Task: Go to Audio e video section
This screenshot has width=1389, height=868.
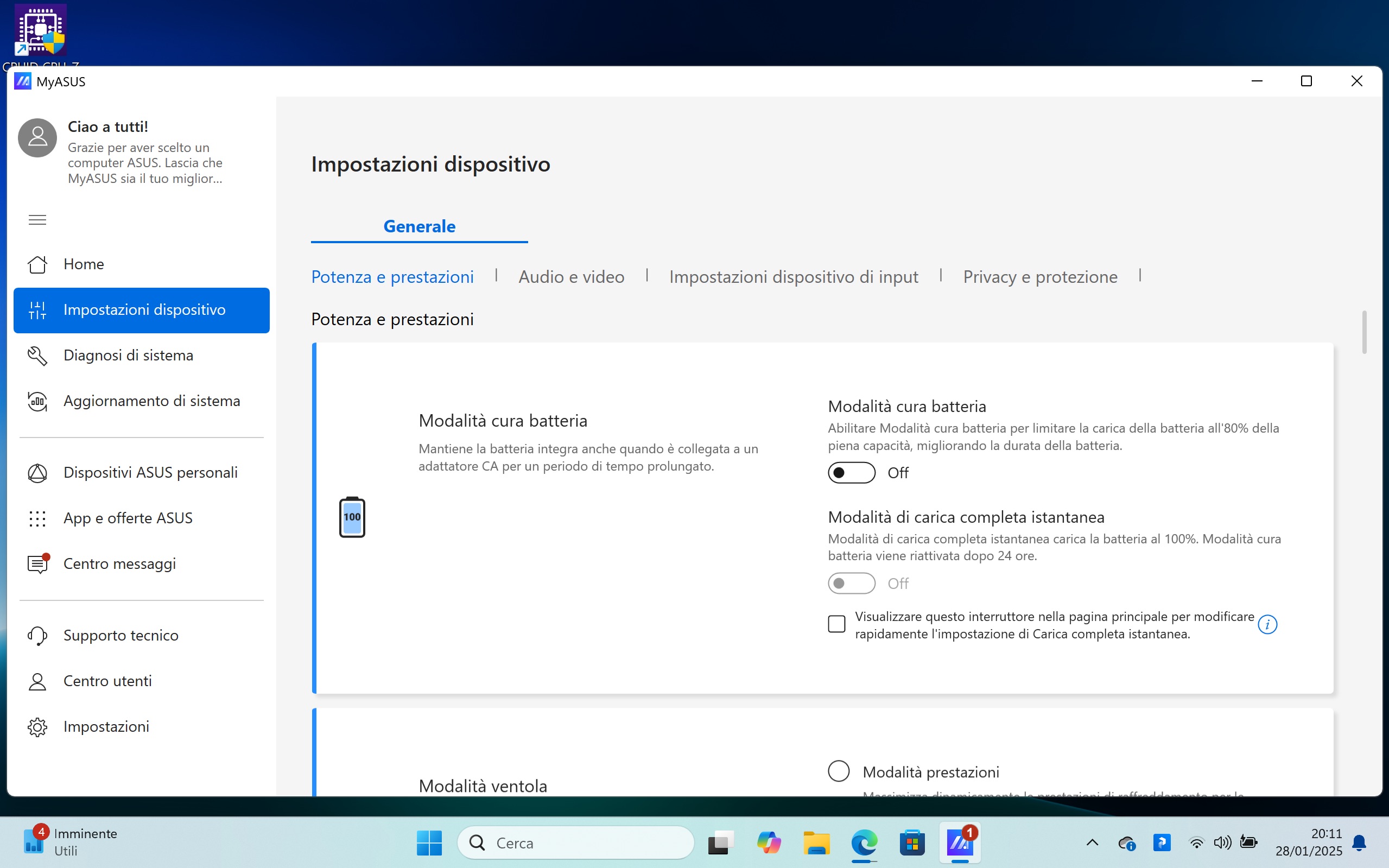Action: [571, 277]
